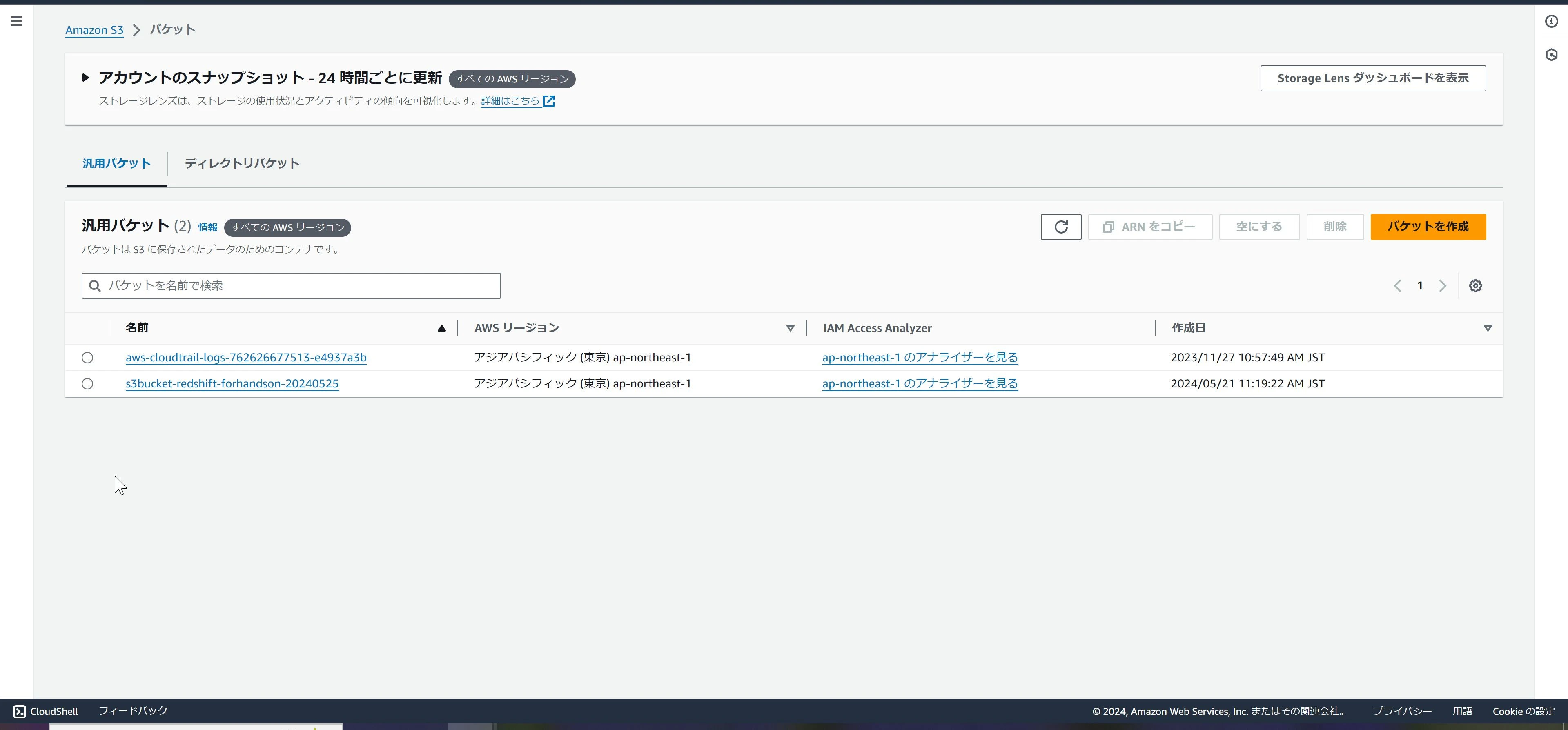Click page number 1 in pagination

(x=1419, y=285)
